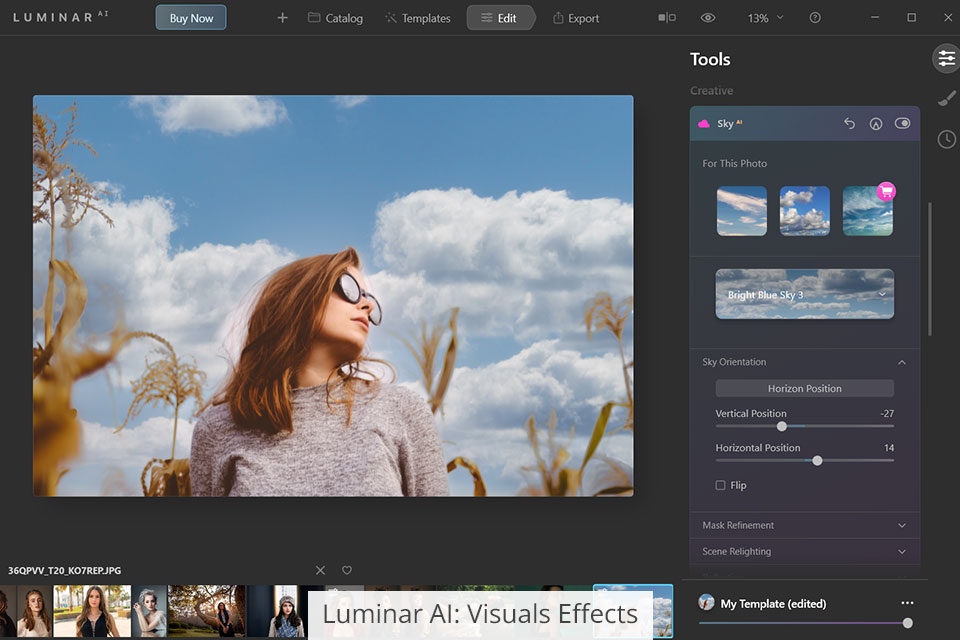The image size is (960, 640).
Task: Toggle the eye preview icon in top bar
Action: [x=708, y=18]
